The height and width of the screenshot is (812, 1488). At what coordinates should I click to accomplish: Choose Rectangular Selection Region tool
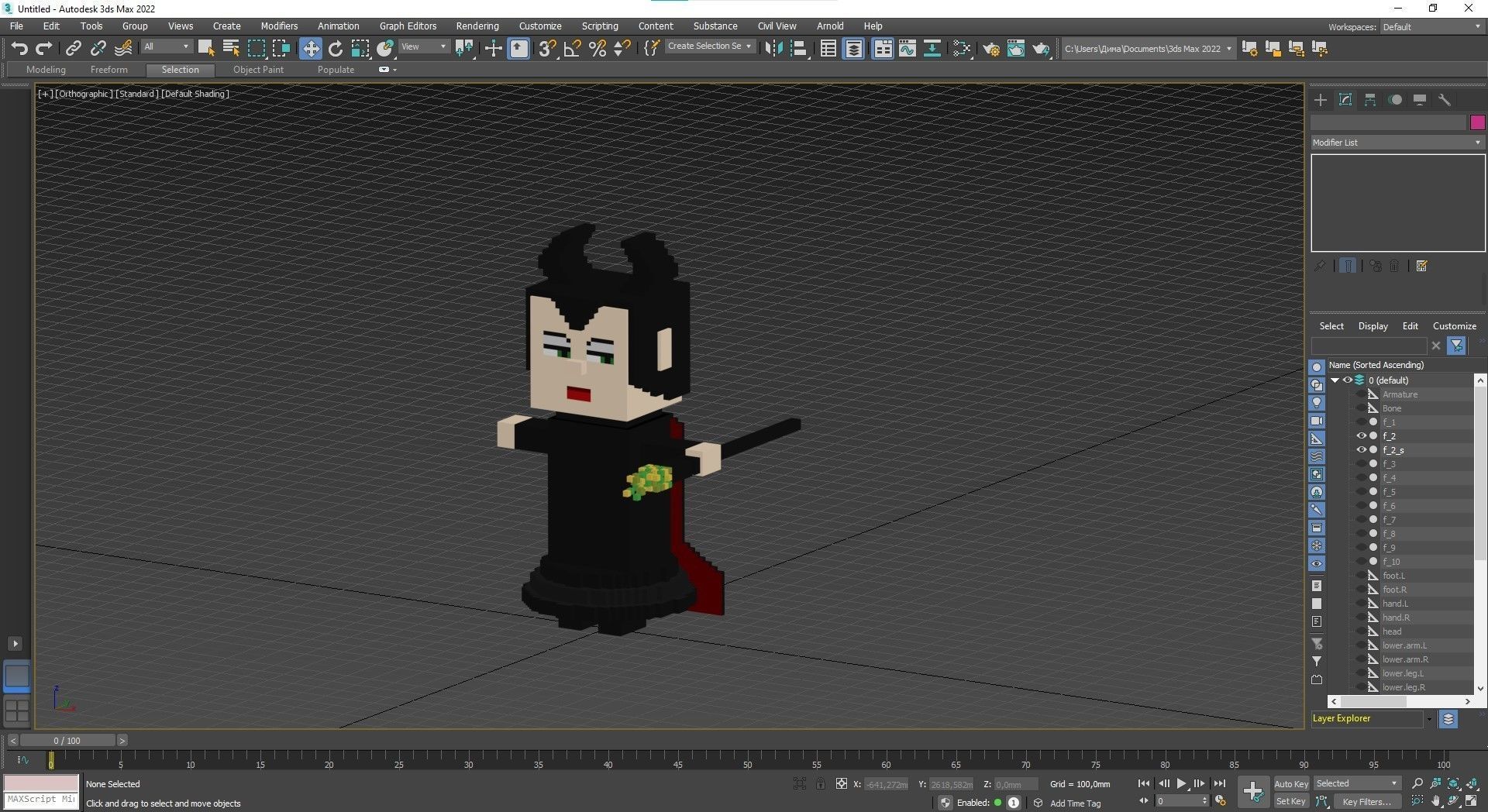click(257, 48)
